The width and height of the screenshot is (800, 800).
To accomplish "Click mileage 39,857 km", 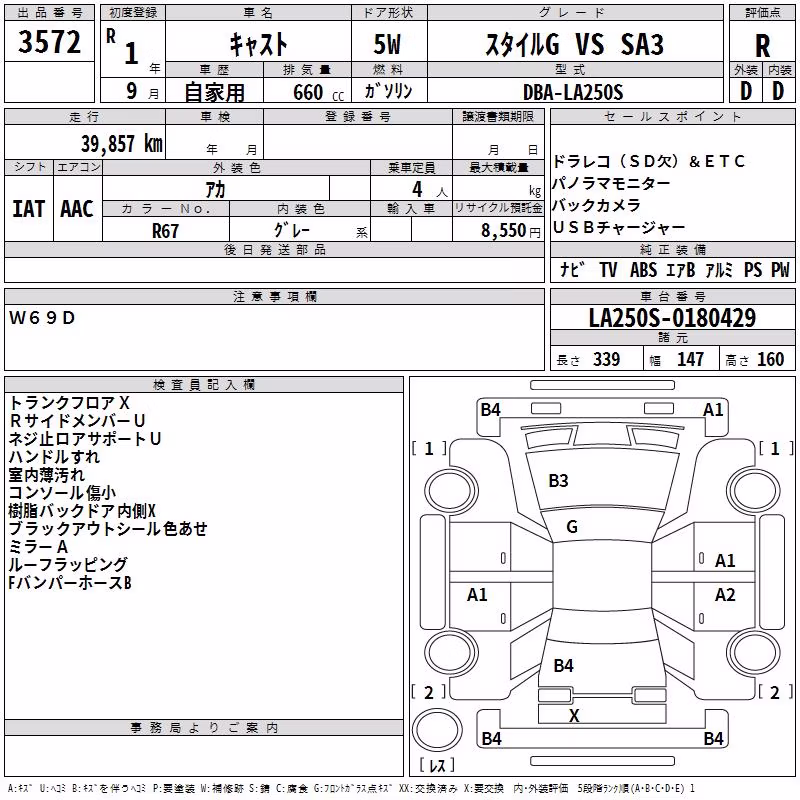I will coord(122,144).
